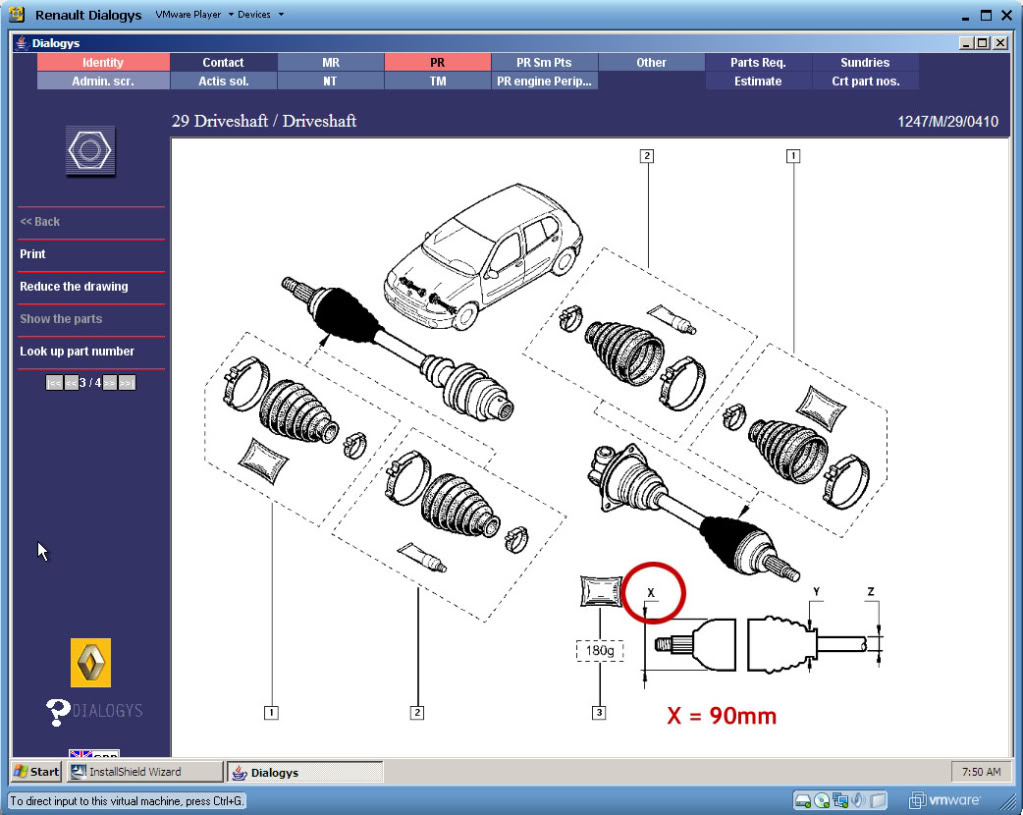The width and height of the screenshot is (1023, 815).
Task: Jump to the first drawing page
Action: 54,383
